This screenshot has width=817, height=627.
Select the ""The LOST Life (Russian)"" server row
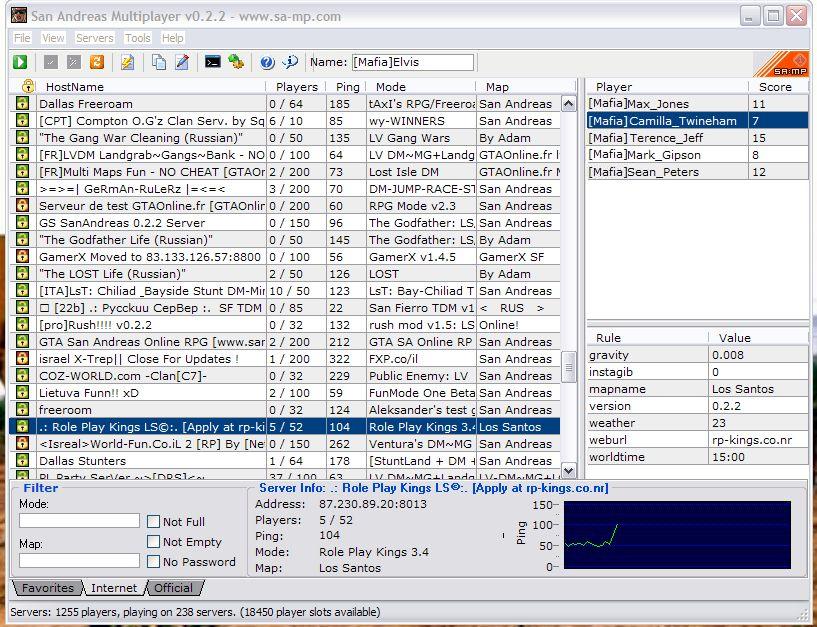point(285,274)
